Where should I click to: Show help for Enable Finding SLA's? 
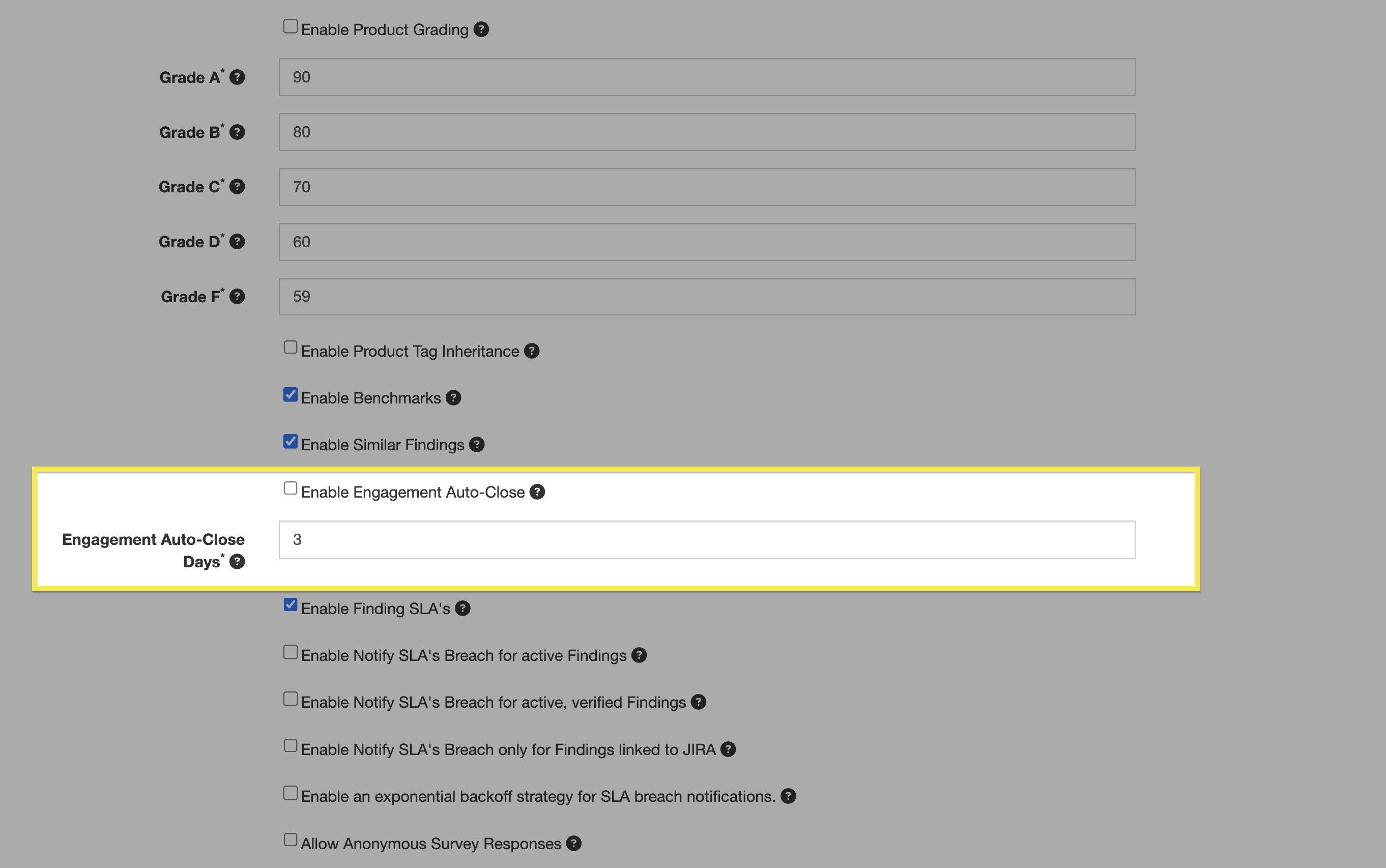pyautogui.click(x=463, y=609)
